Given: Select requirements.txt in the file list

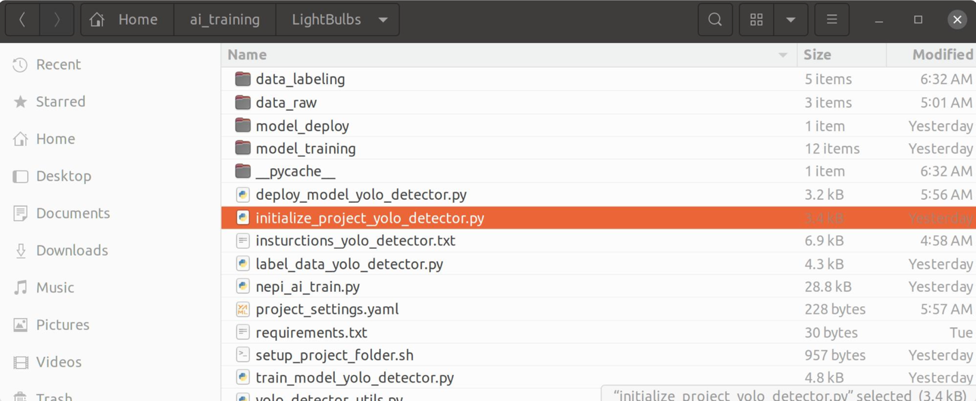Looking at the screenshot, I should (x=311, y=333).
